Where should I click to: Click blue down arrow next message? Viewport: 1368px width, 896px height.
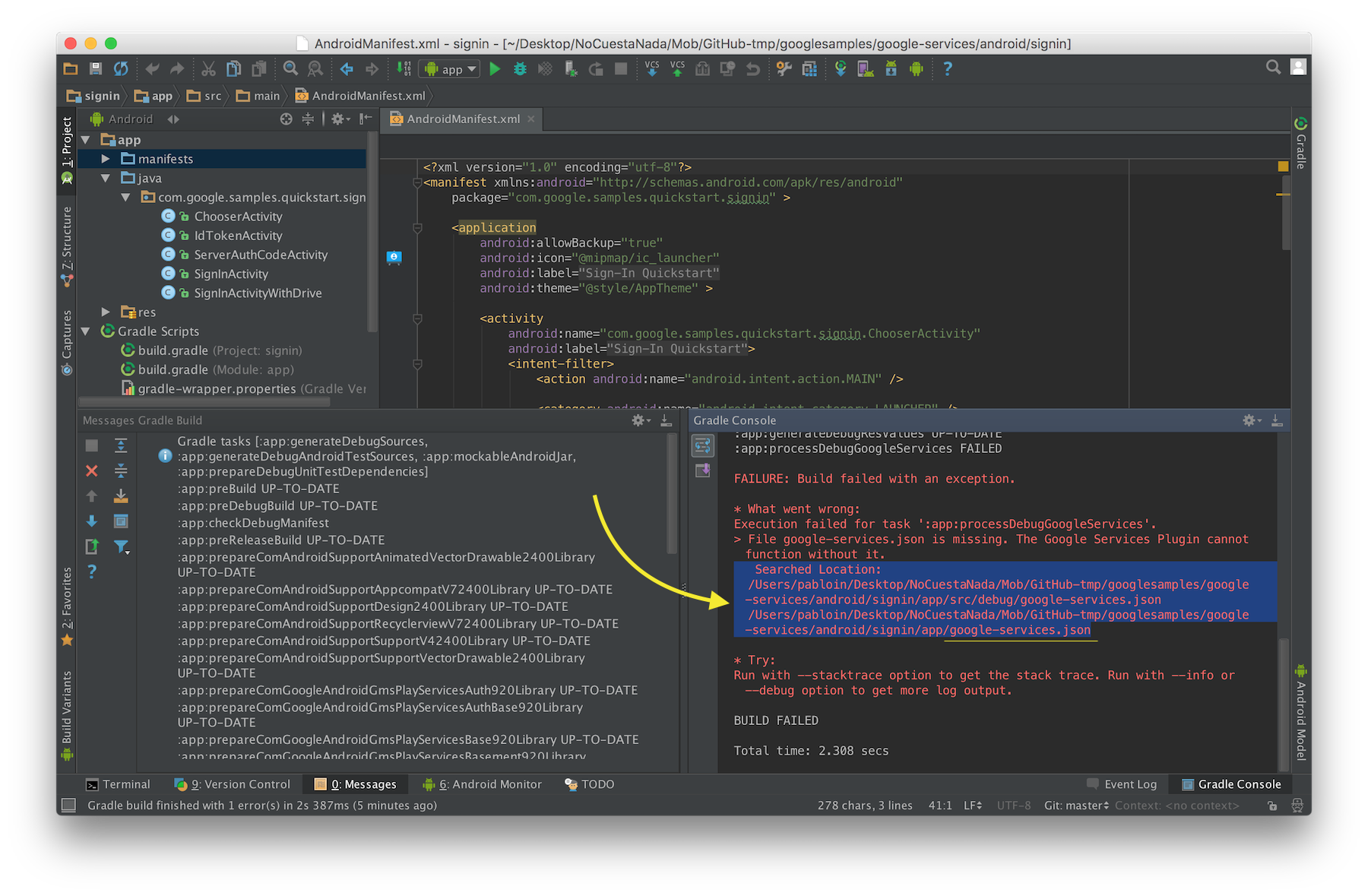click(92, 521)
